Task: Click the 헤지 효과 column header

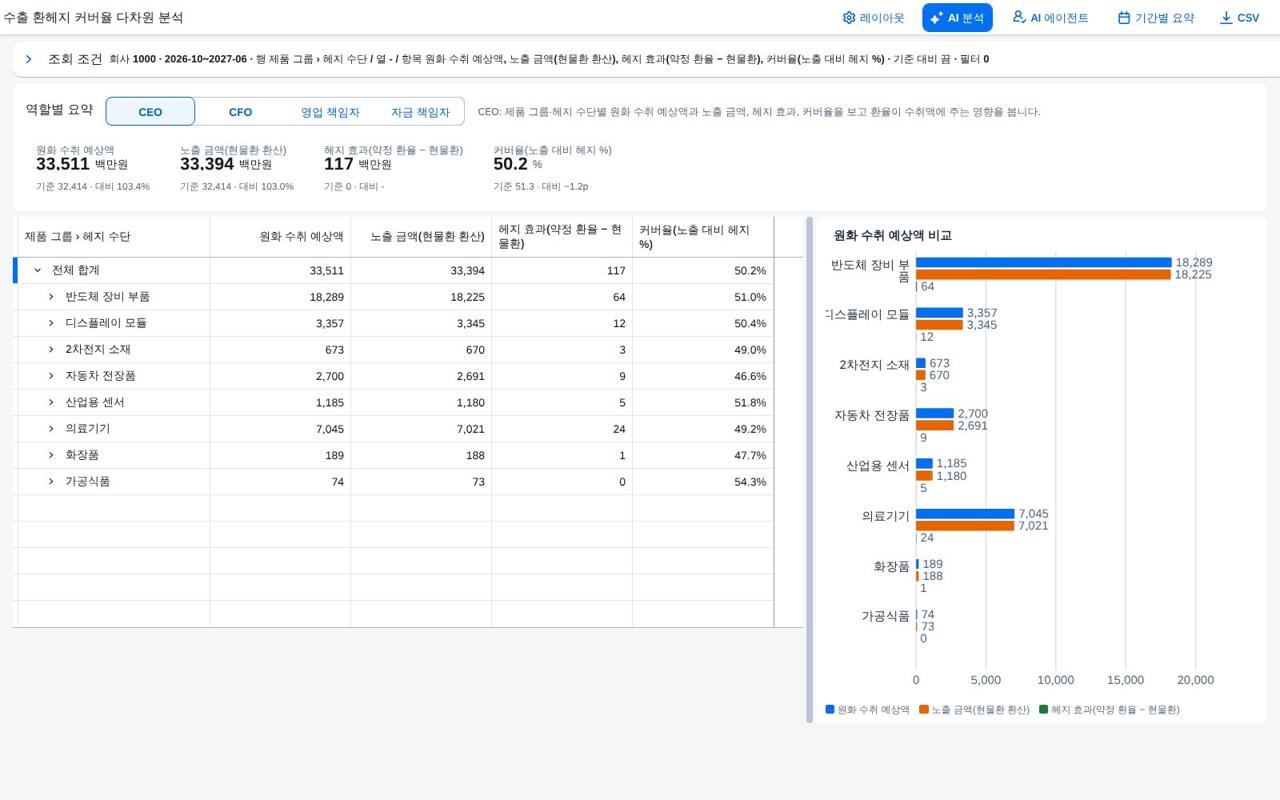Action: tap(562, 237)
